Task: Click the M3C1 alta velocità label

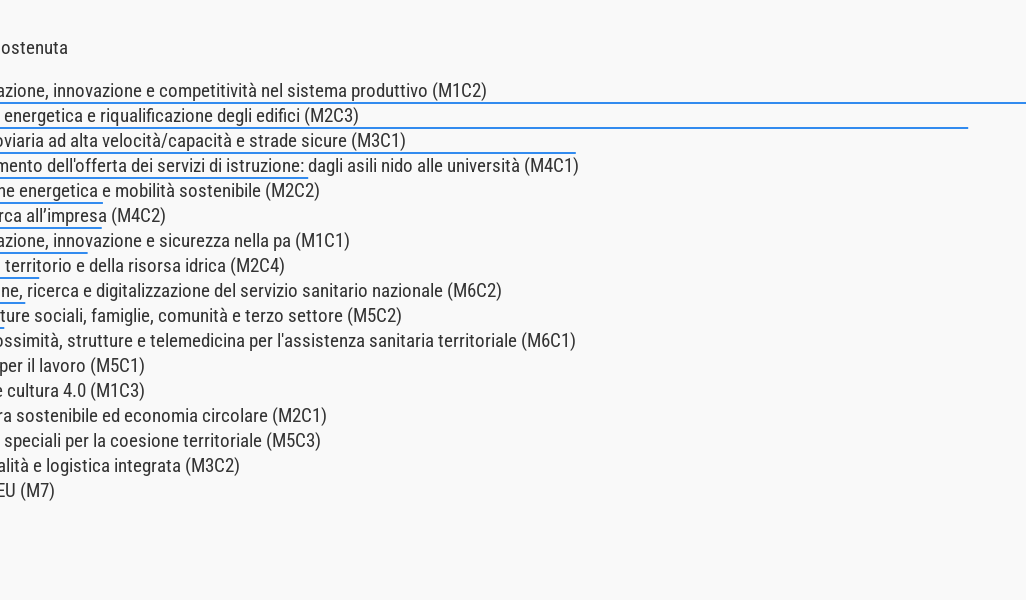Action: click(x=203, y=141)
